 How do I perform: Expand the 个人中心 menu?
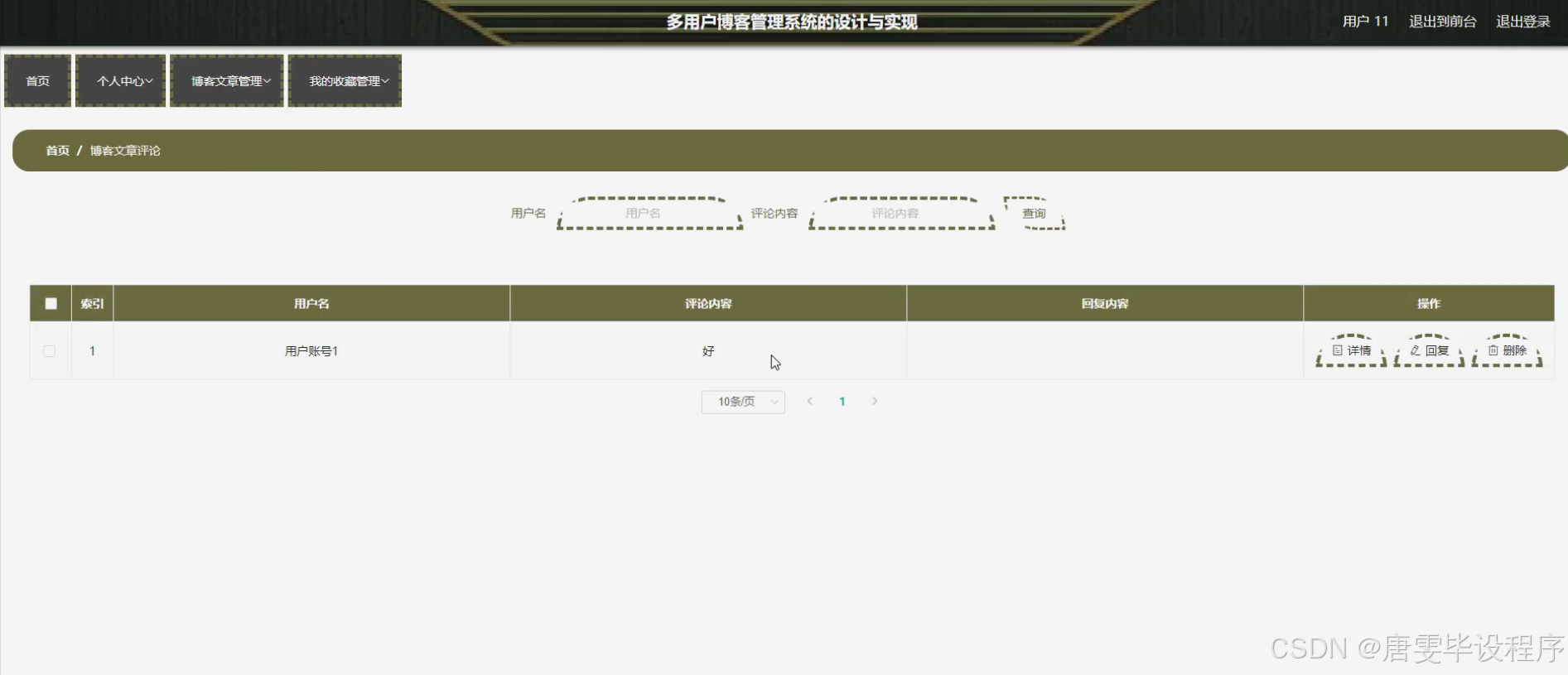(121, 81)
